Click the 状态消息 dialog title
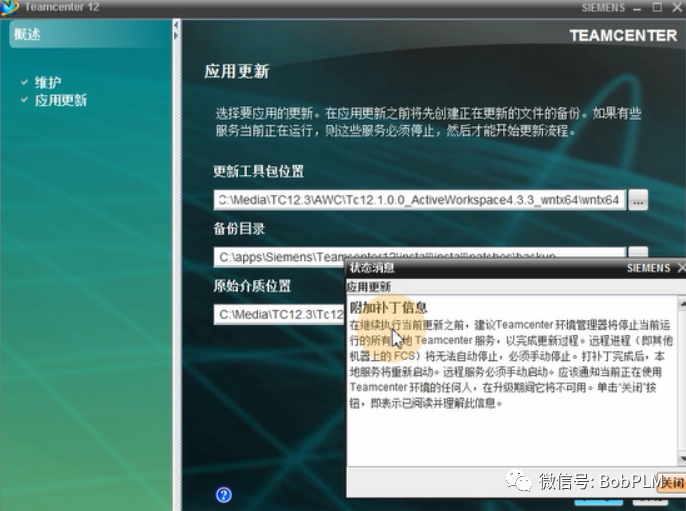 click(372, 267)
